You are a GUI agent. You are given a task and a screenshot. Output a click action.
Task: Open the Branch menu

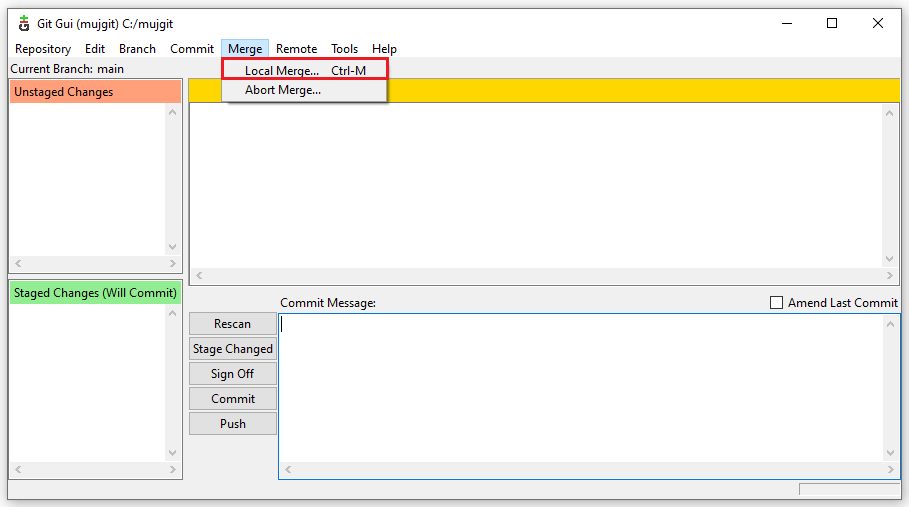(137, 49)
